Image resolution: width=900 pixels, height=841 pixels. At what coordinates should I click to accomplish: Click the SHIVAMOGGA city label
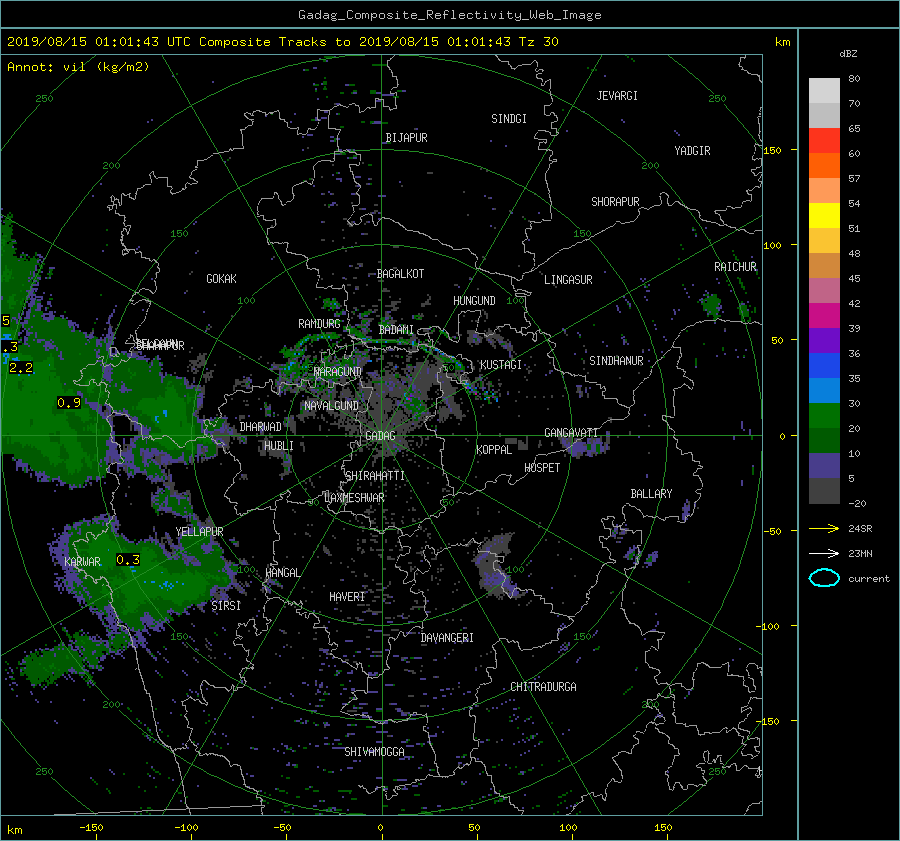pos(374,751)
